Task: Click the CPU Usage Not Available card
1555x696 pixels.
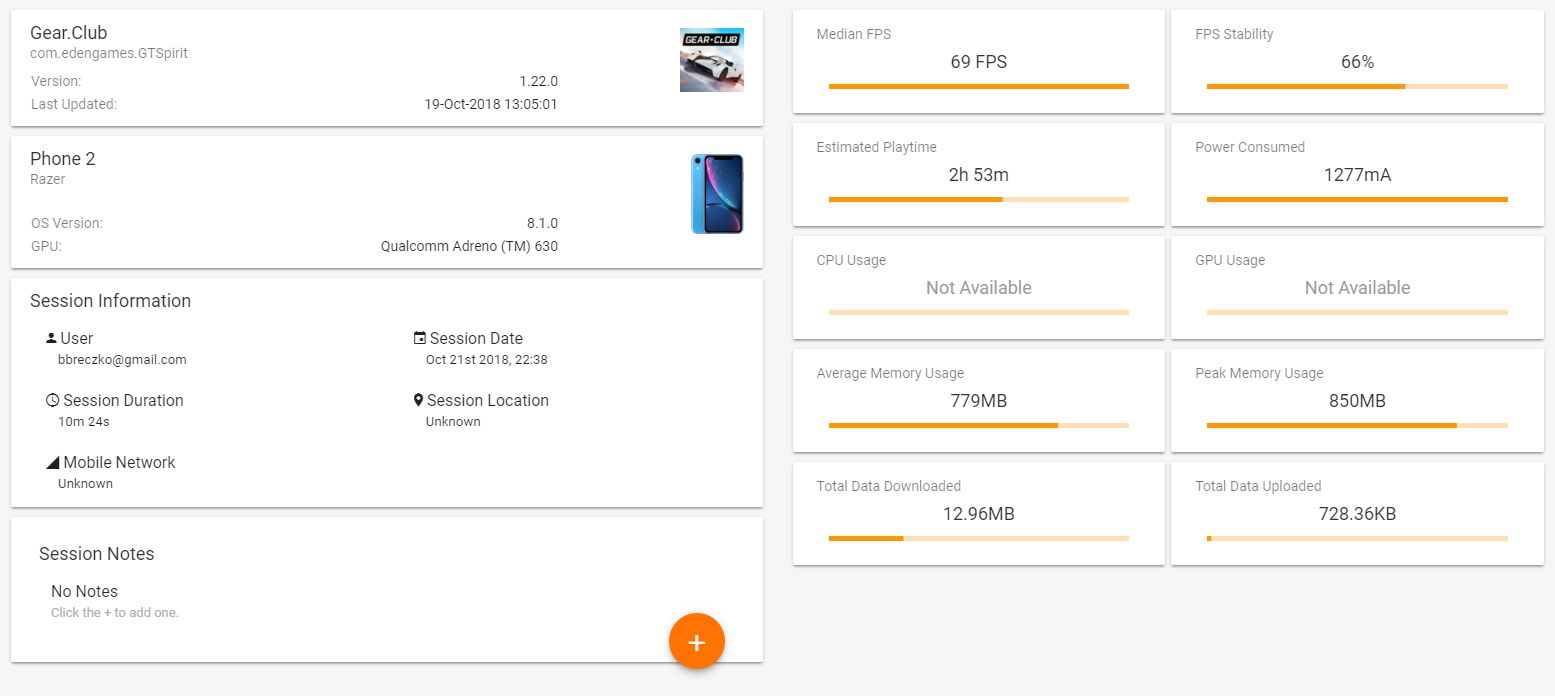Action: coord(978,287)
